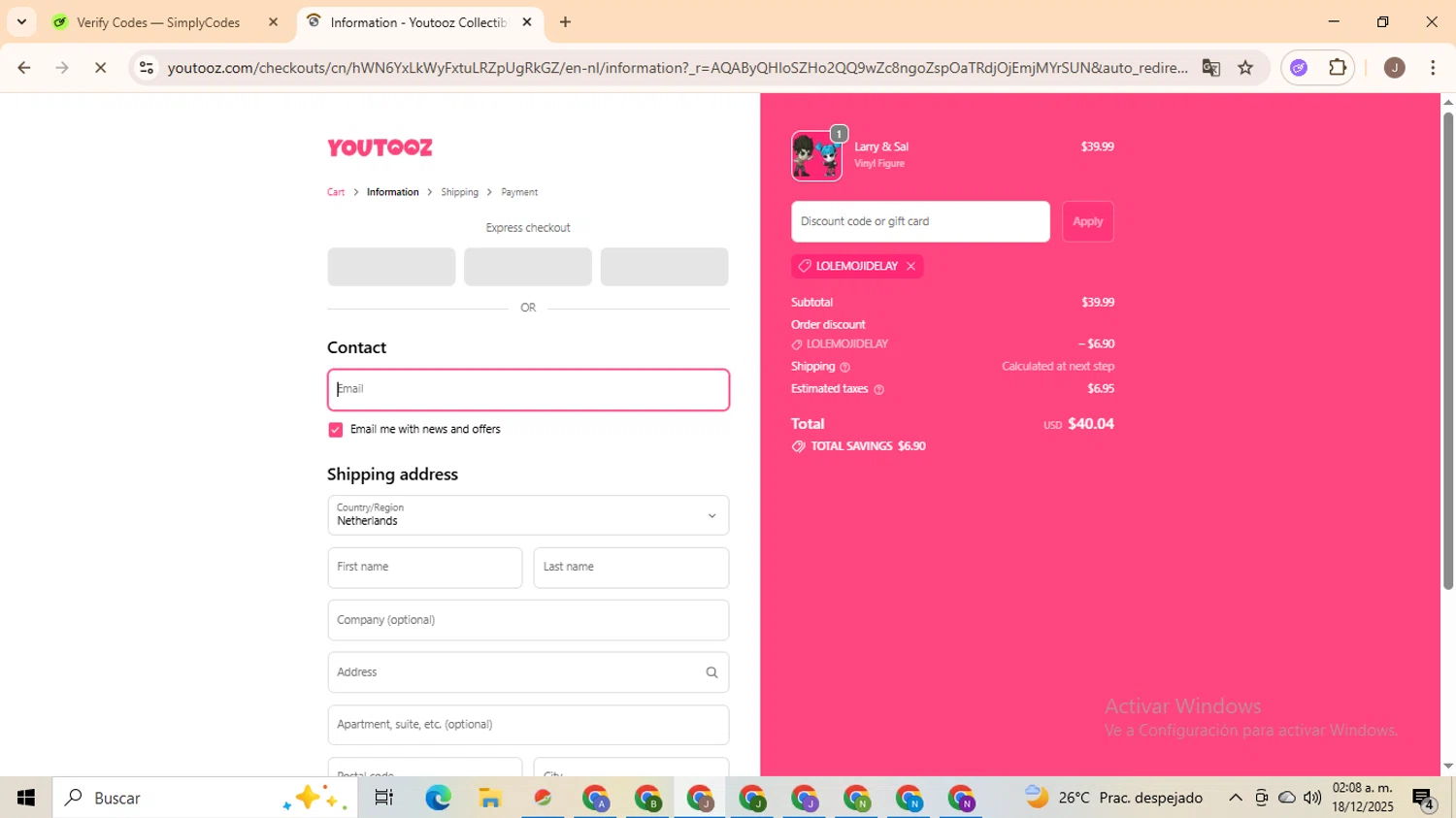1456x818 pixels.
Task: Select the Information Youtooz Collectibles tab
Action: pos(418,22)
